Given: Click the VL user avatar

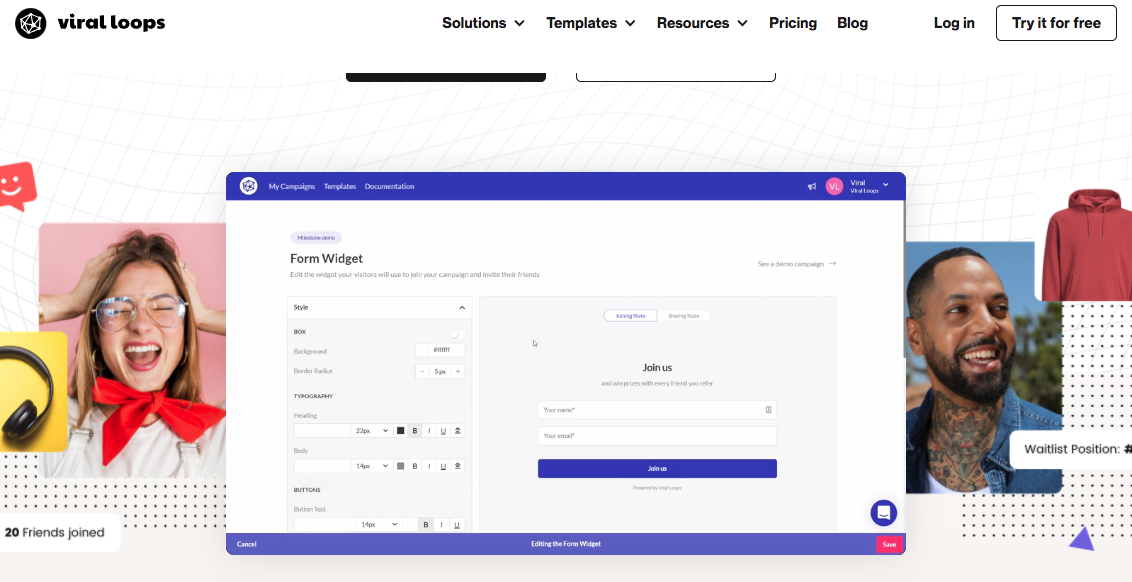Looking at the screenshot, I should [834, 186].
